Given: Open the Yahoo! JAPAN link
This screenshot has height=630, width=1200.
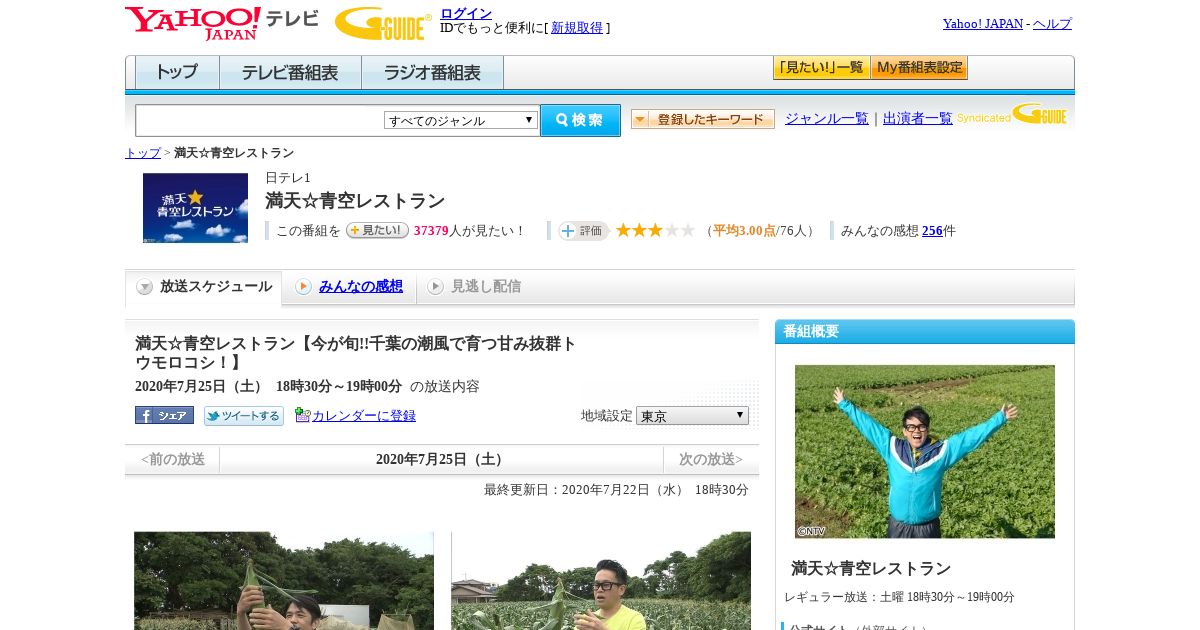Looking at the screenshot, I should 983,24.
